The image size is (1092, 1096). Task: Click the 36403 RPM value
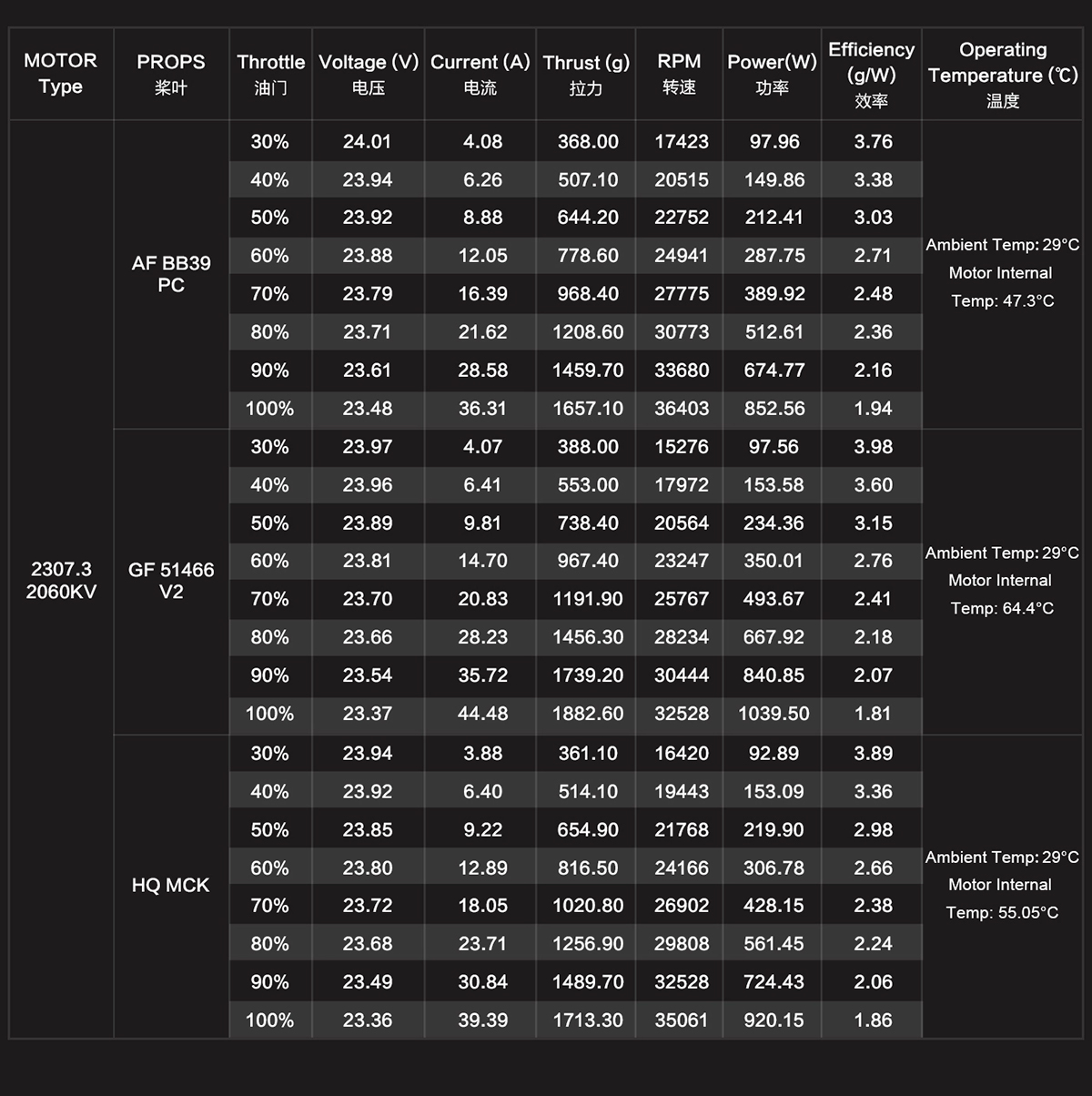coord(682,409)
